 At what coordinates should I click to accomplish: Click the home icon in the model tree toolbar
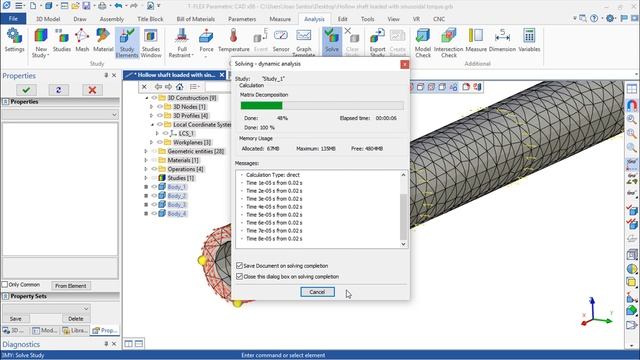coord(180,87)
